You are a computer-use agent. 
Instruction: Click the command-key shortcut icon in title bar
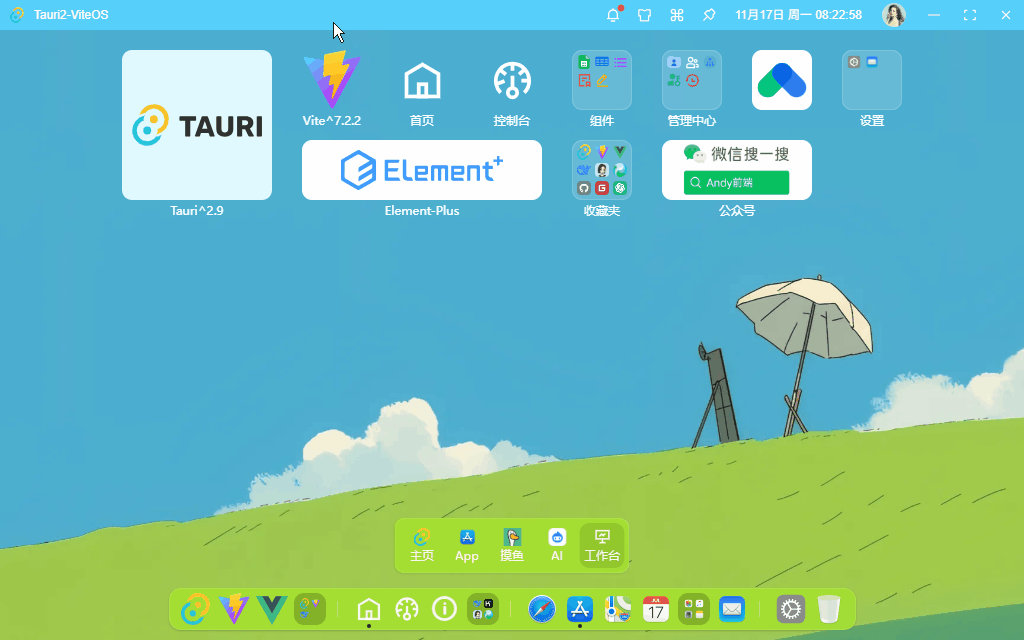click(x=677, y=14)
